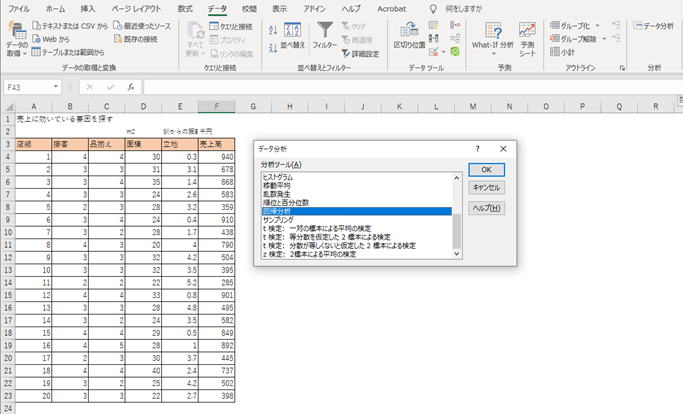The image size is (683, 414).
Task: Select z 検定: 2標本による平均の検定
Action: [357, 254]
